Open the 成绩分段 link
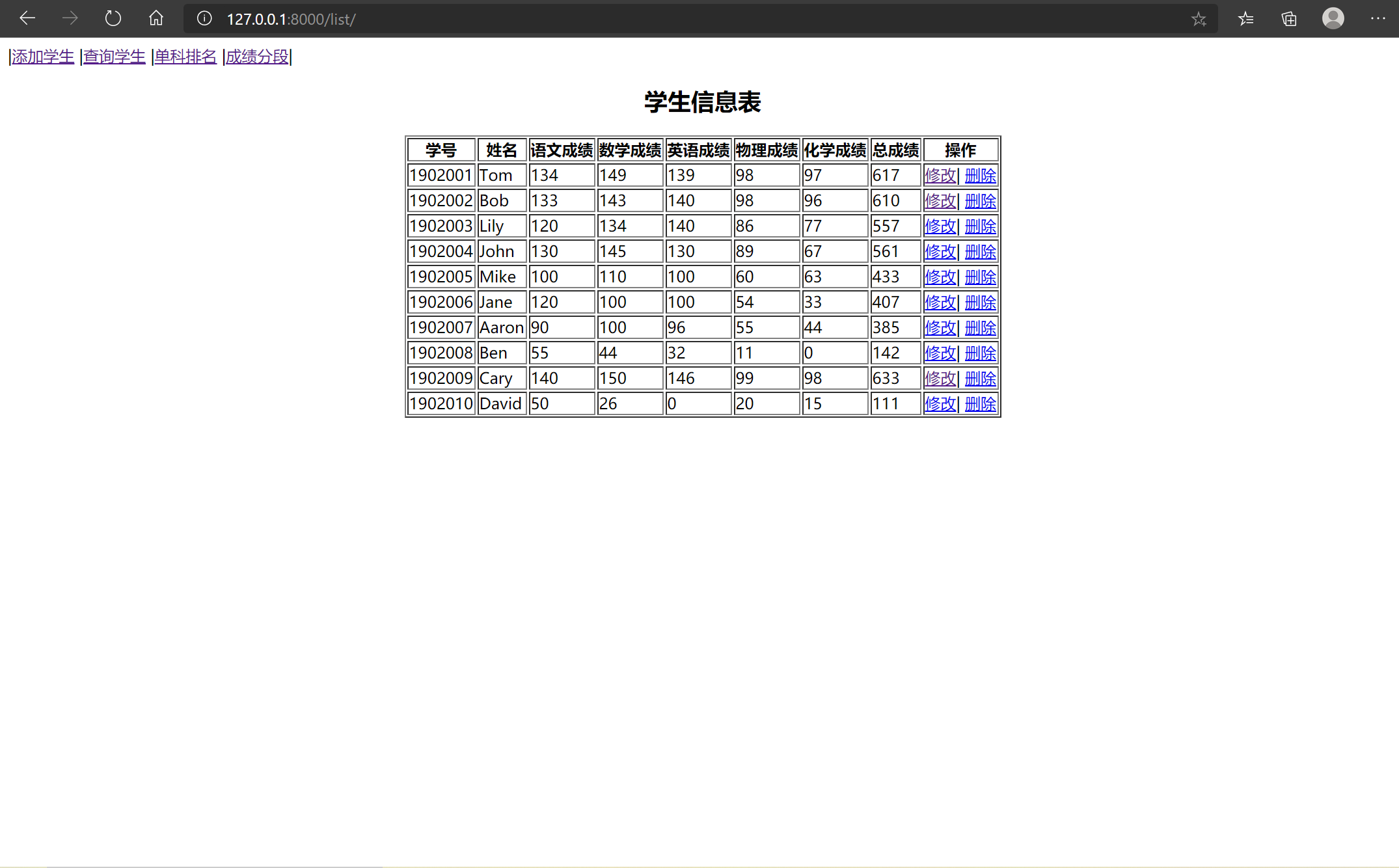 (x=257, y=57)
